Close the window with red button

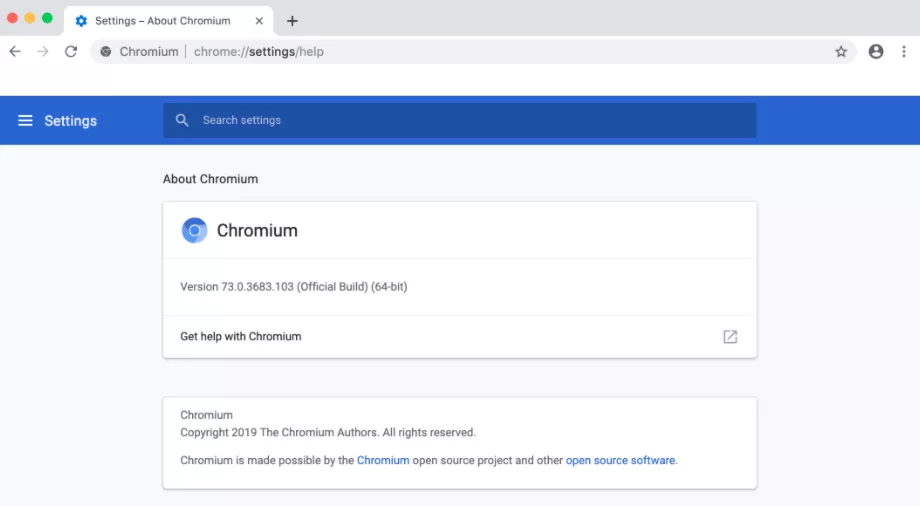tap(12, 18)
